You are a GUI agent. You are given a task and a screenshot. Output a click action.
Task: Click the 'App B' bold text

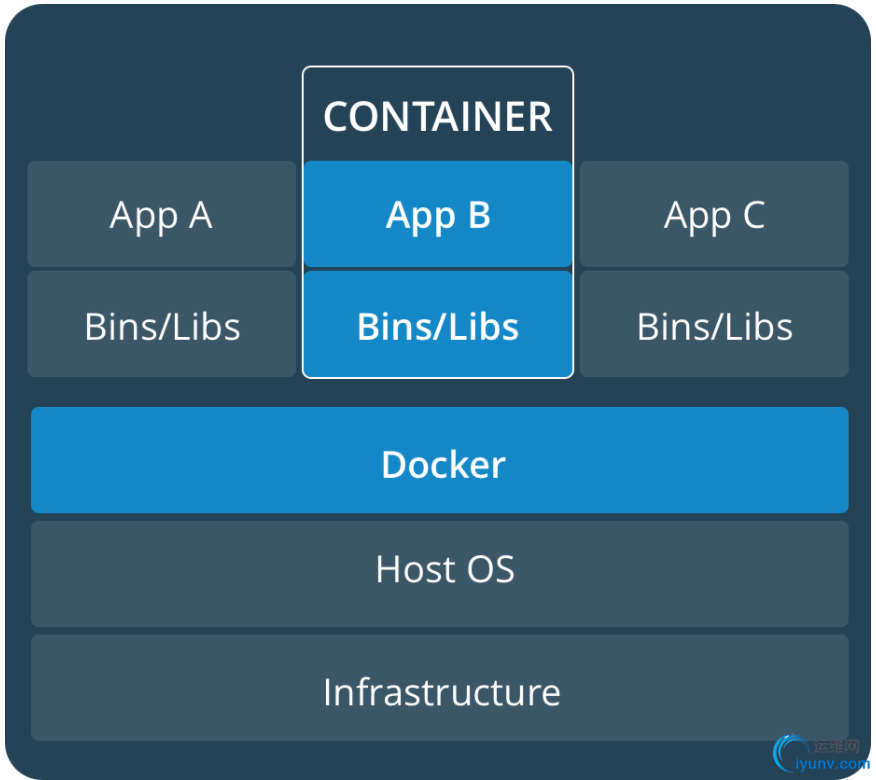[x=438, y=216]
